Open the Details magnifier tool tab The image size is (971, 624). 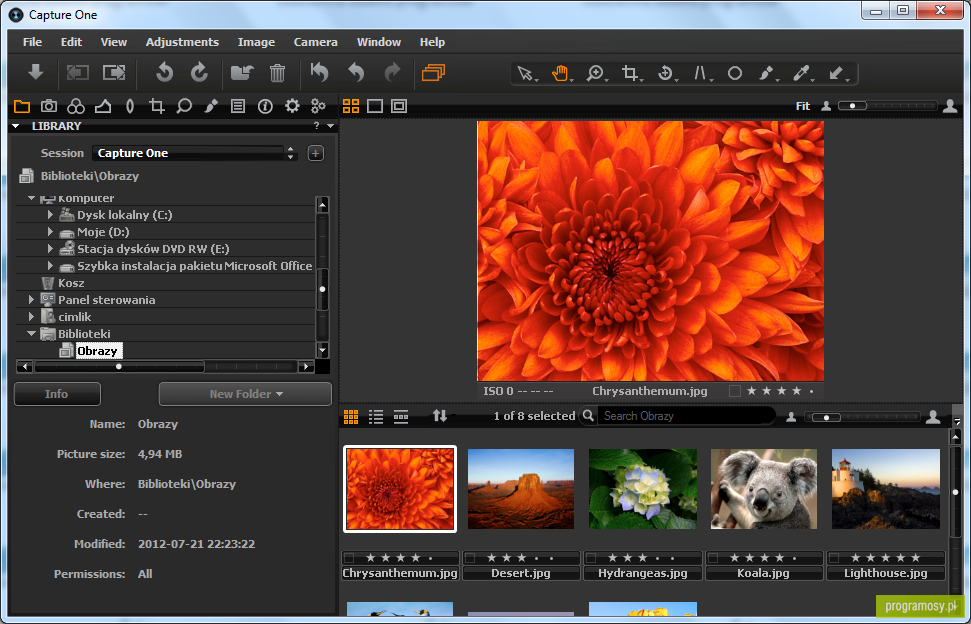click(184, 106)
